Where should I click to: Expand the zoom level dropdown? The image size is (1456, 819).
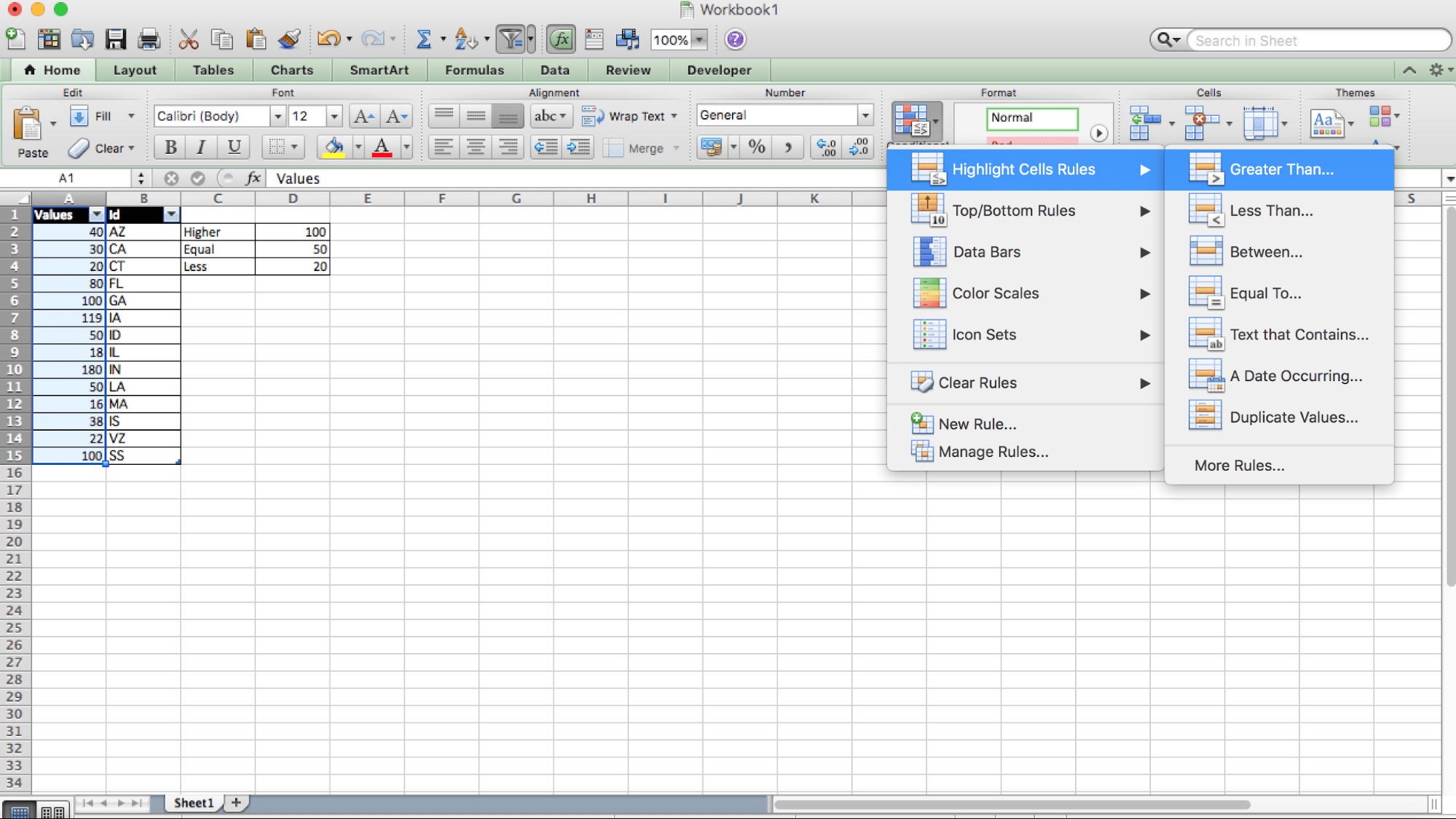point(699,40)
